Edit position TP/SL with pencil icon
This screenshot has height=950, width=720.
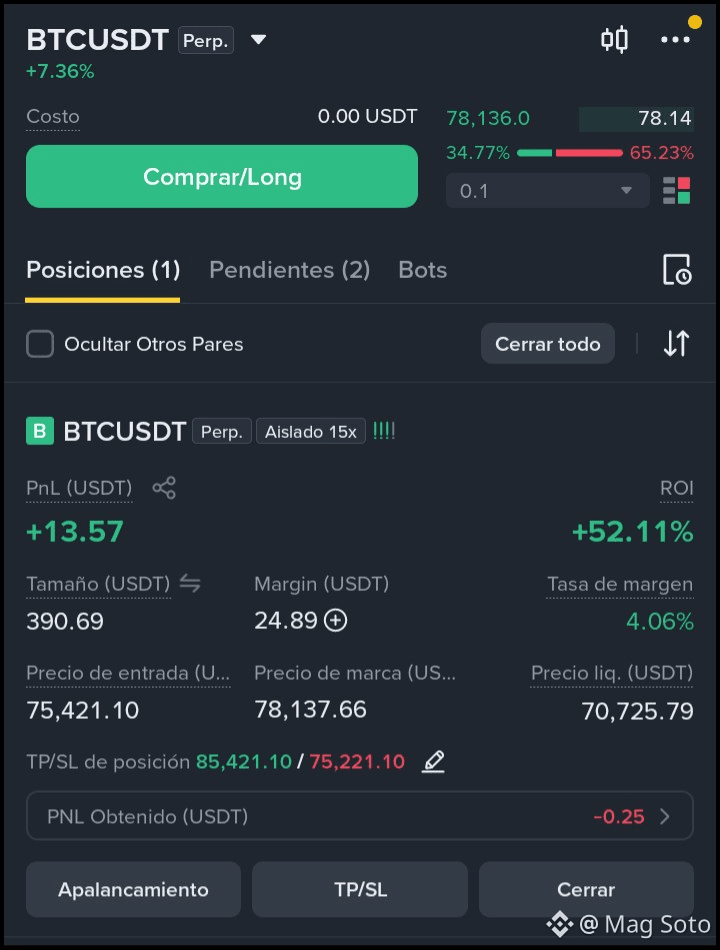pos(433,761)
